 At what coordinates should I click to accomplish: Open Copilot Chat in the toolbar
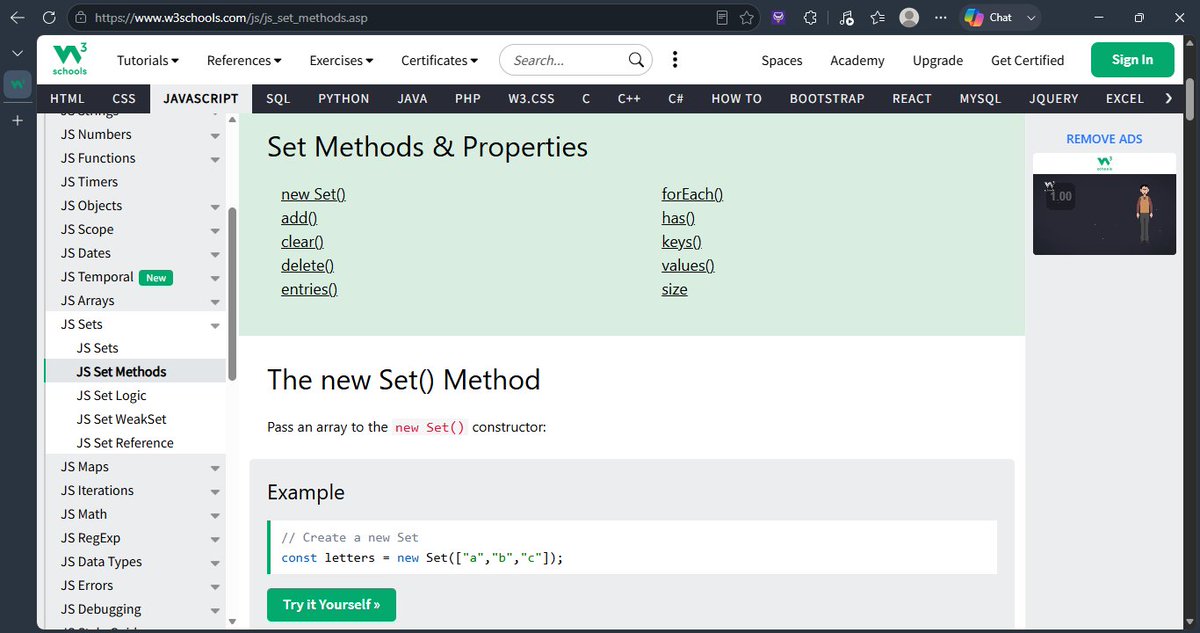coord(988,18)
